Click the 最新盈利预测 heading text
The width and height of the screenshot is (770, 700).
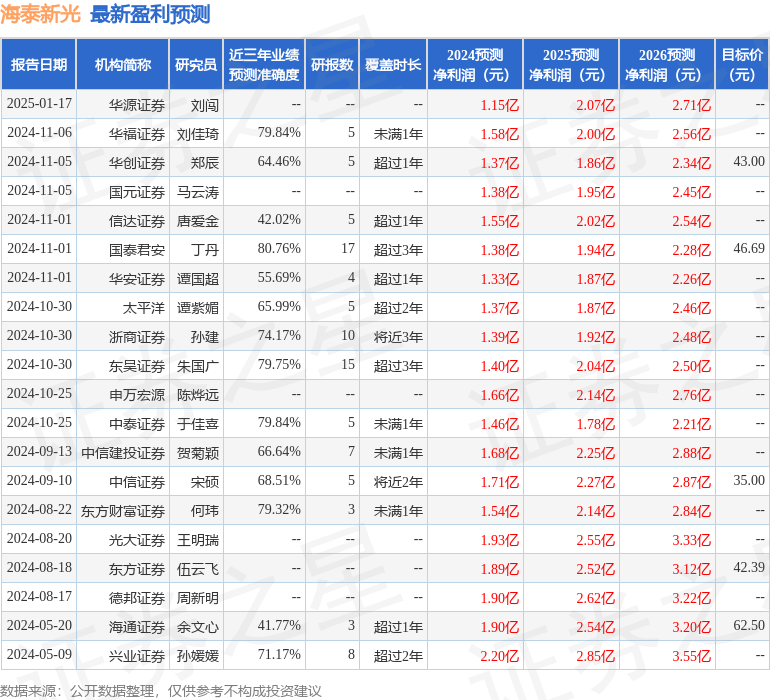click(x=150, y=14)
